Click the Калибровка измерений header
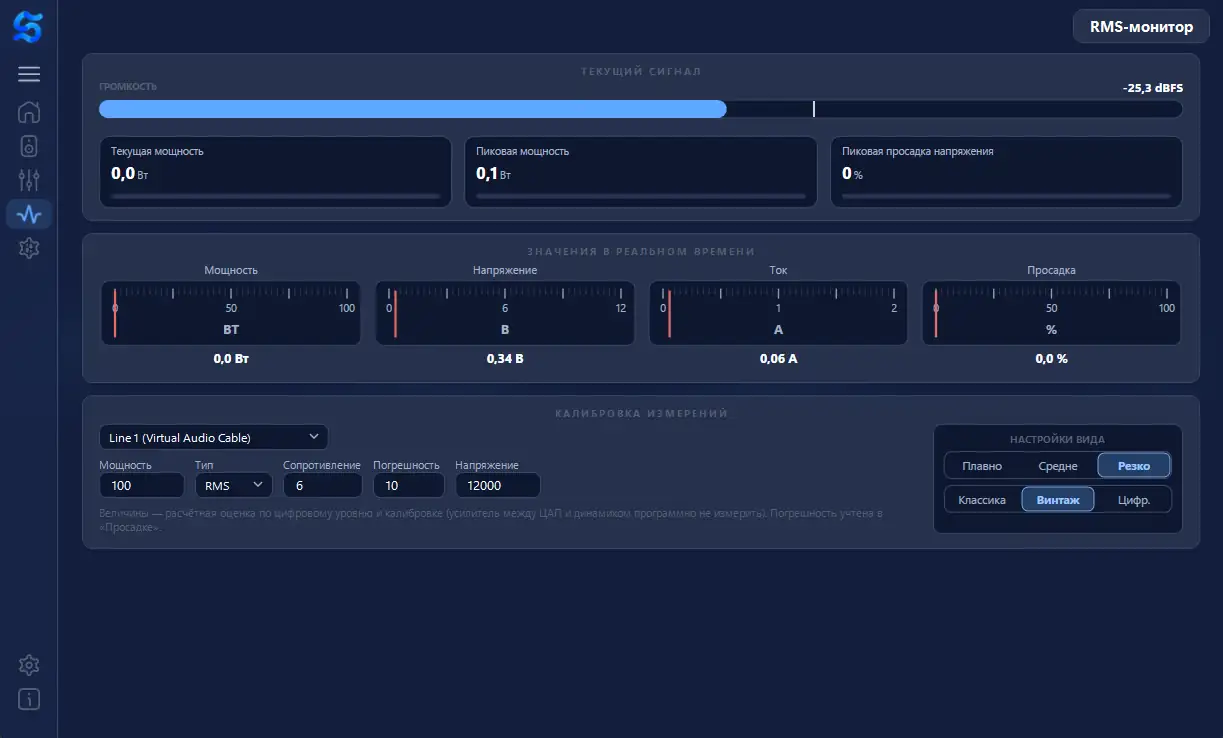The image size is (1223, 738). (x=641, y=413)
